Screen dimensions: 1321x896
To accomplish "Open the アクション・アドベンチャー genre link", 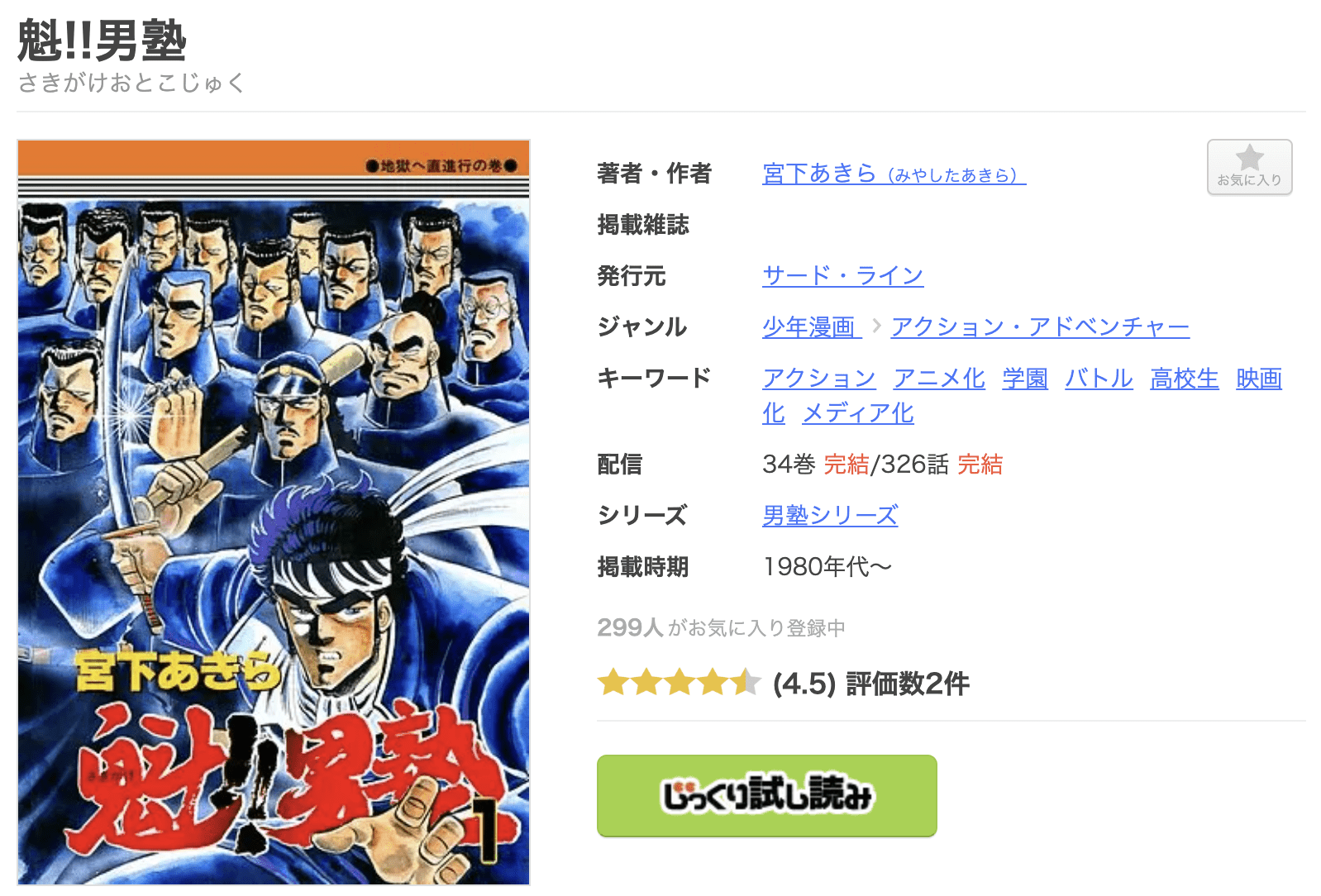I will click(x=1040, y=326).
